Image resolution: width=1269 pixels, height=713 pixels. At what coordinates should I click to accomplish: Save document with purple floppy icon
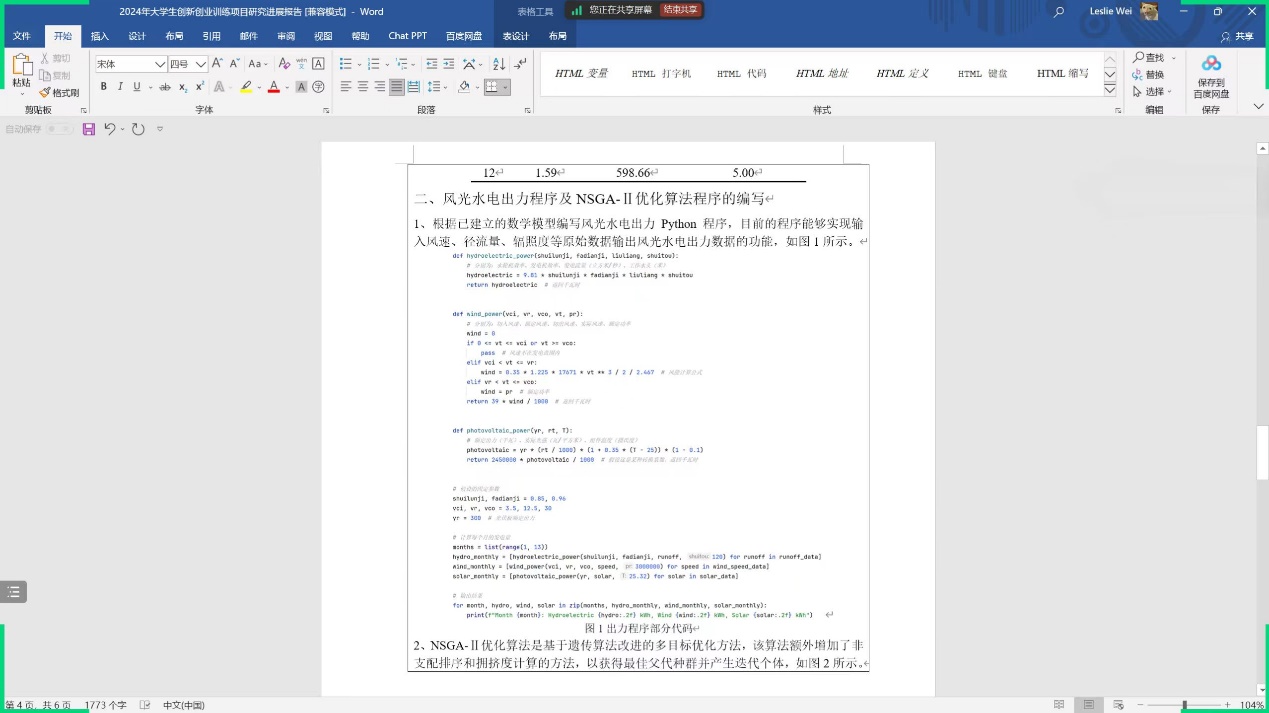click(x=88, y=129)
